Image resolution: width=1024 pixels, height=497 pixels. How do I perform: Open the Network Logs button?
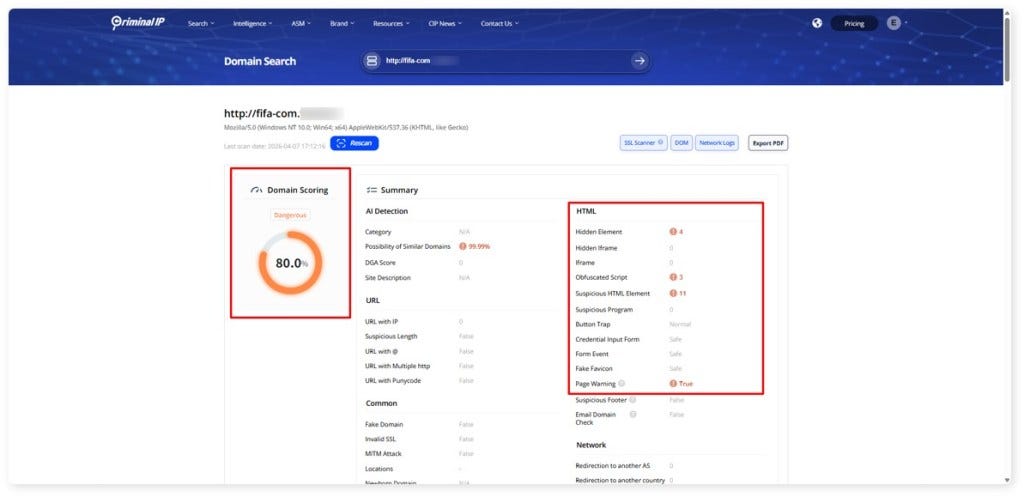[716, 142]
